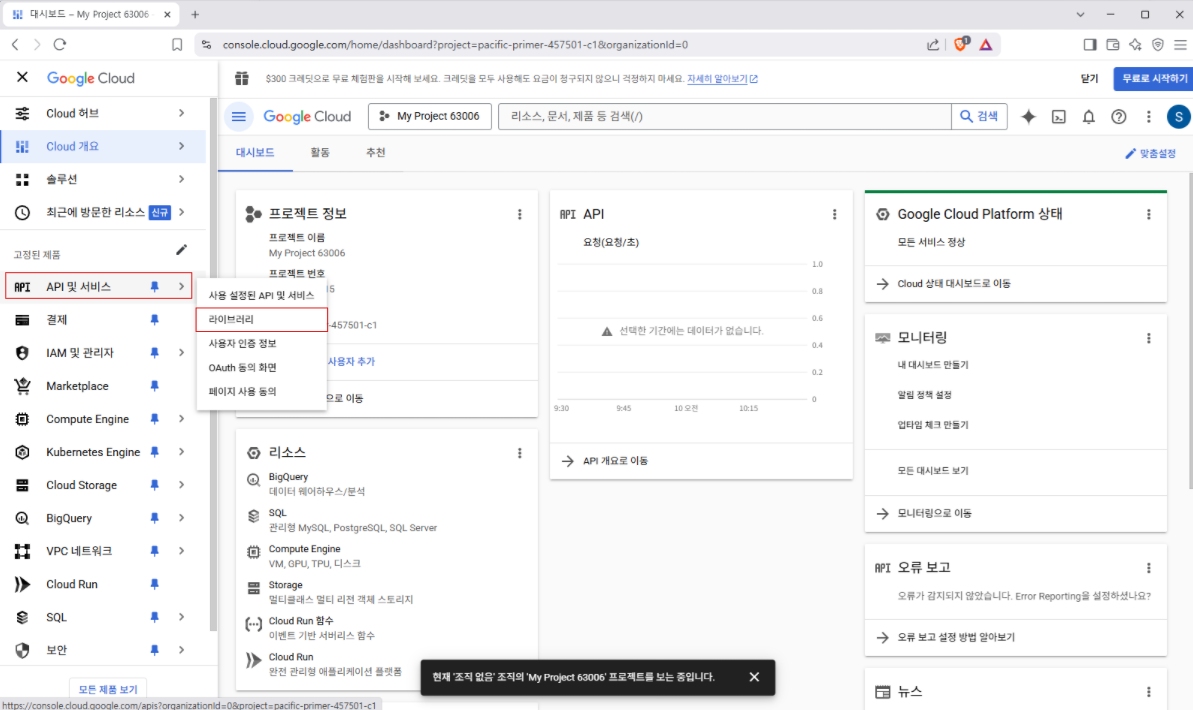Click the Kubernetes Engine hexagon icon
Viewport: 1193px width, 710px height.
pos(22,452)
